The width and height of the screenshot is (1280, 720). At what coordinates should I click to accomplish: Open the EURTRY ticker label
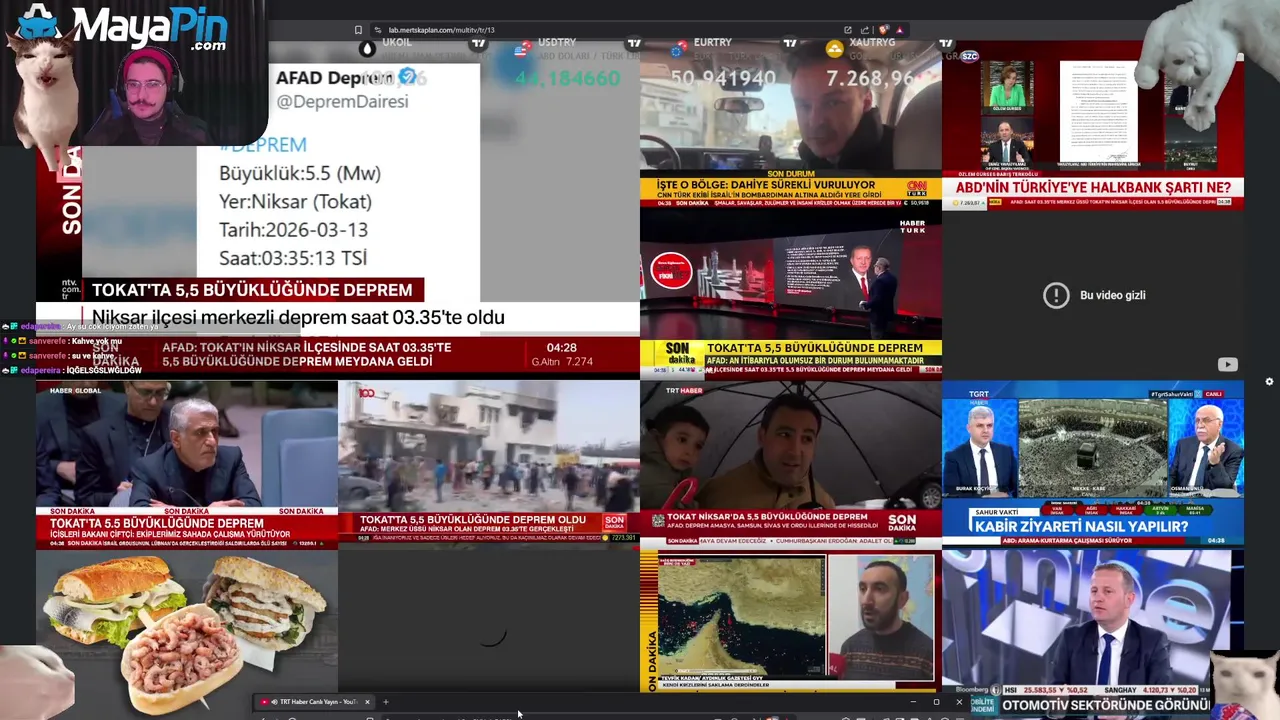tap(713, 43)
